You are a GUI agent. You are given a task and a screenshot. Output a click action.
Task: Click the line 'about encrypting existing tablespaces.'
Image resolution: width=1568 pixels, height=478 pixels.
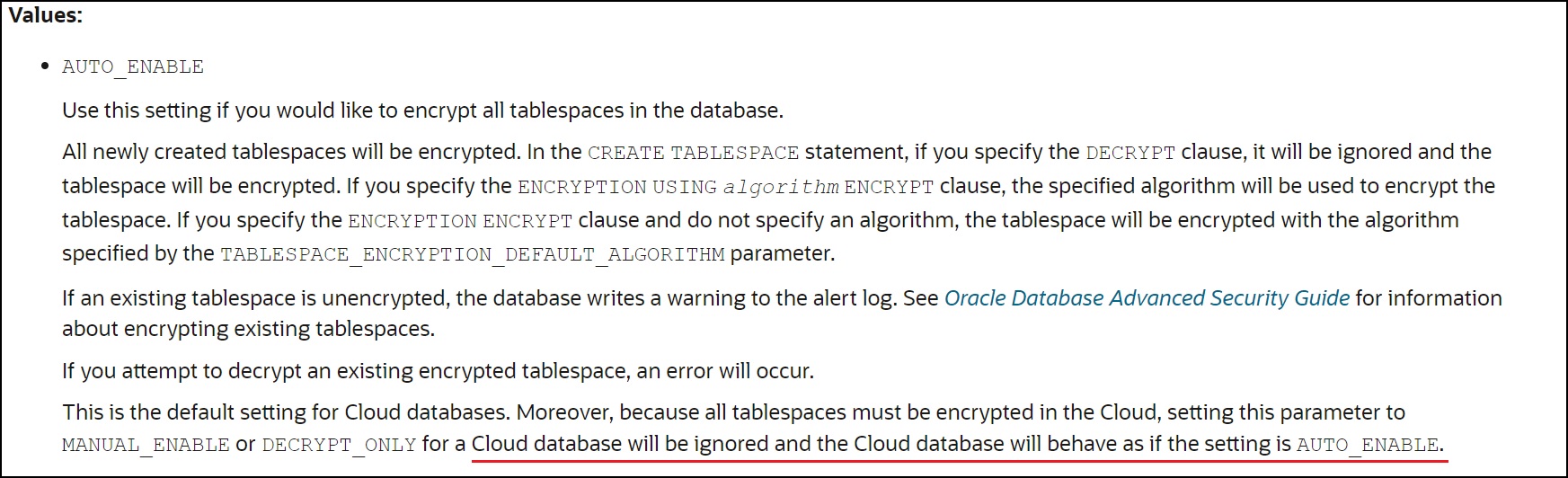[x=249, y=329]
